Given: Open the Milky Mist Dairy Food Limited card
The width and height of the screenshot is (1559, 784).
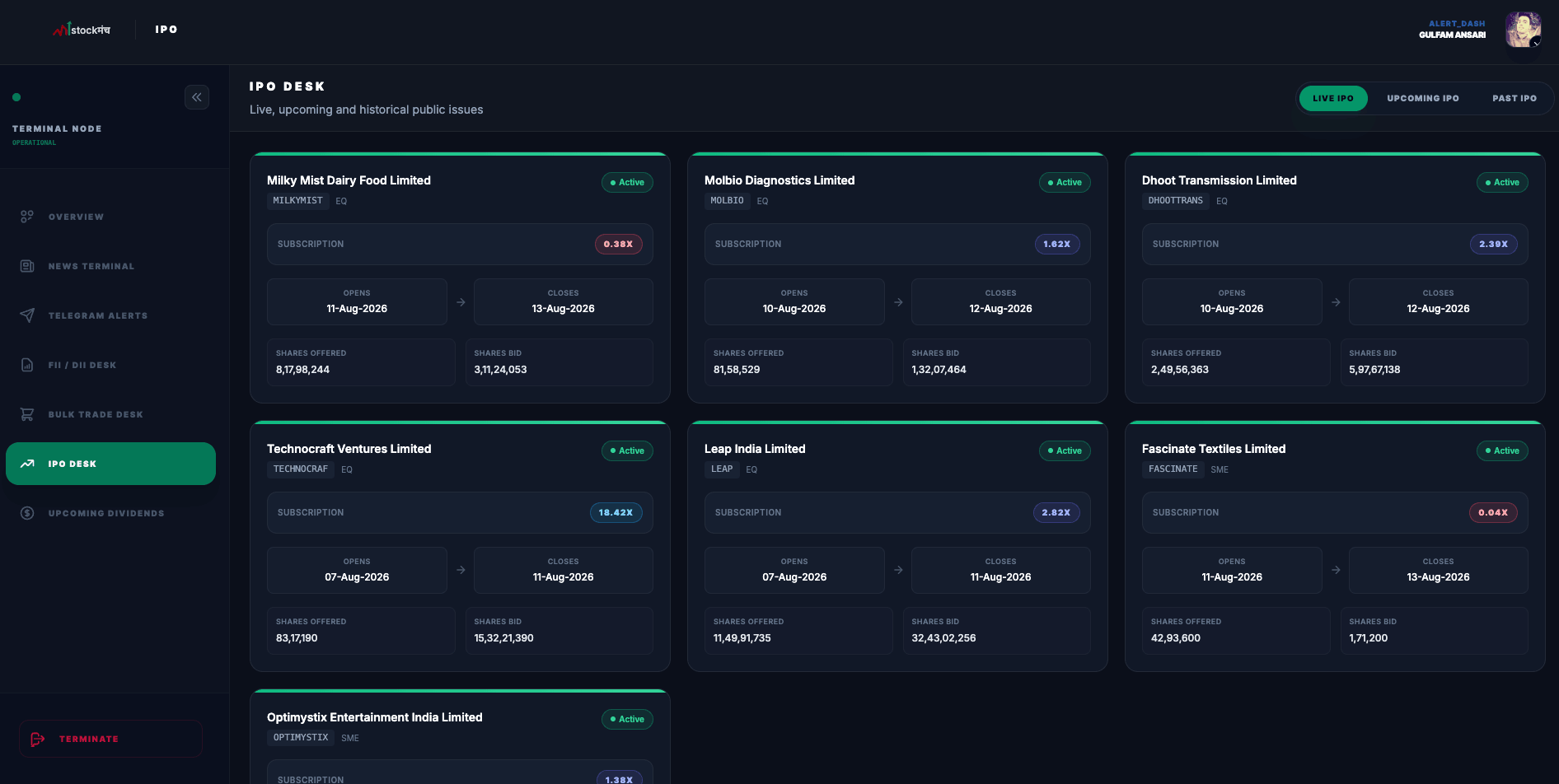Looking at the screenshot, I should click(460, 278).
